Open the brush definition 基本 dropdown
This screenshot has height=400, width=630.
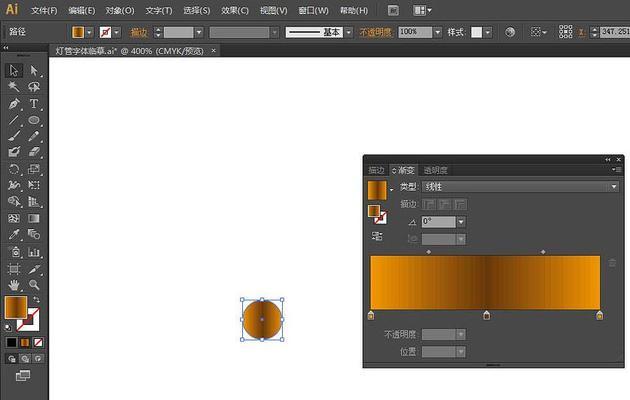[349, 32]
